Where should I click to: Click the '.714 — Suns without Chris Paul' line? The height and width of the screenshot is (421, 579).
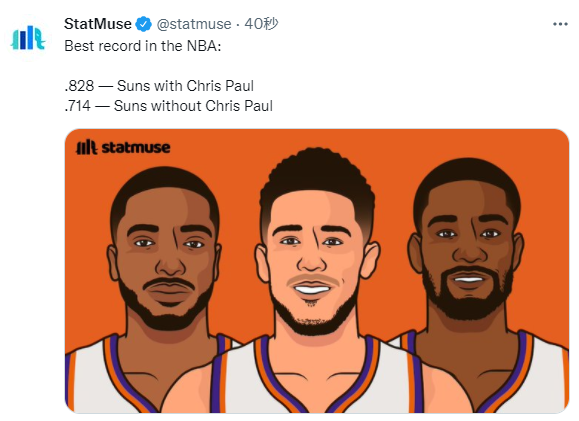168,106
